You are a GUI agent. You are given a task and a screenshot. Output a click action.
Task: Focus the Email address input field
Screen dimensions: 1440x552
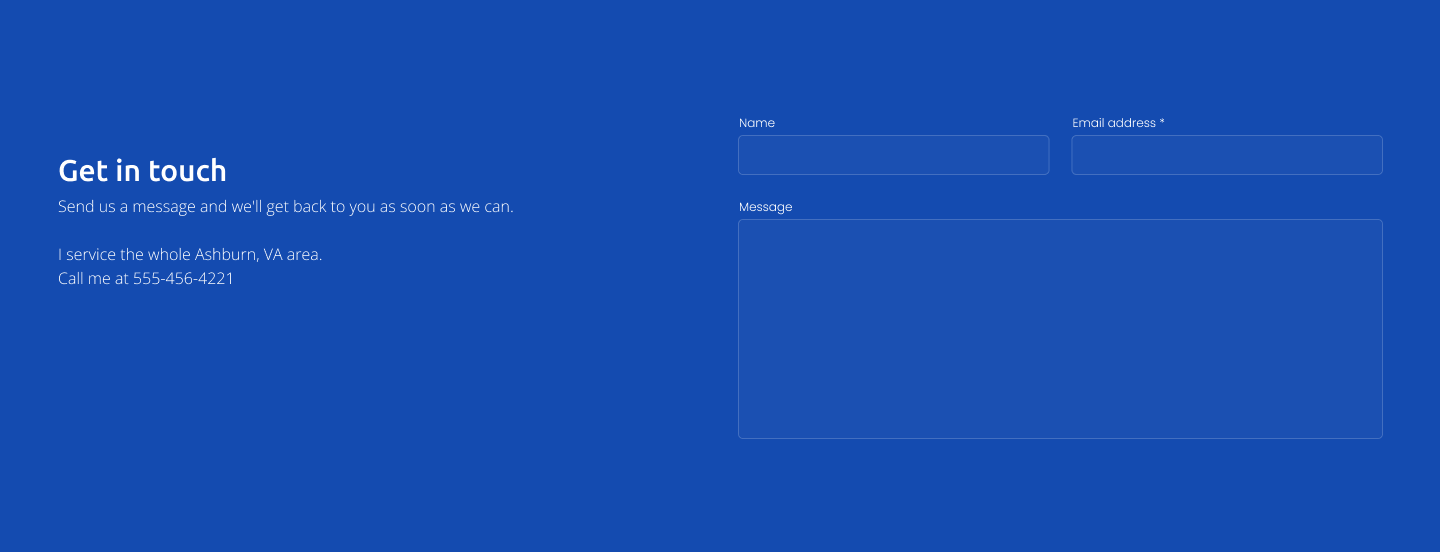tap(1227, 155)
